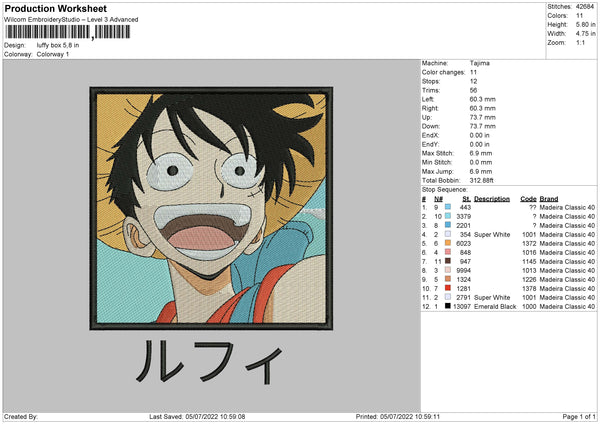Viewport: 600px width, 424px height.
Task: Click the light blue swatch in stop 1
Action: [x=448, y=207]
